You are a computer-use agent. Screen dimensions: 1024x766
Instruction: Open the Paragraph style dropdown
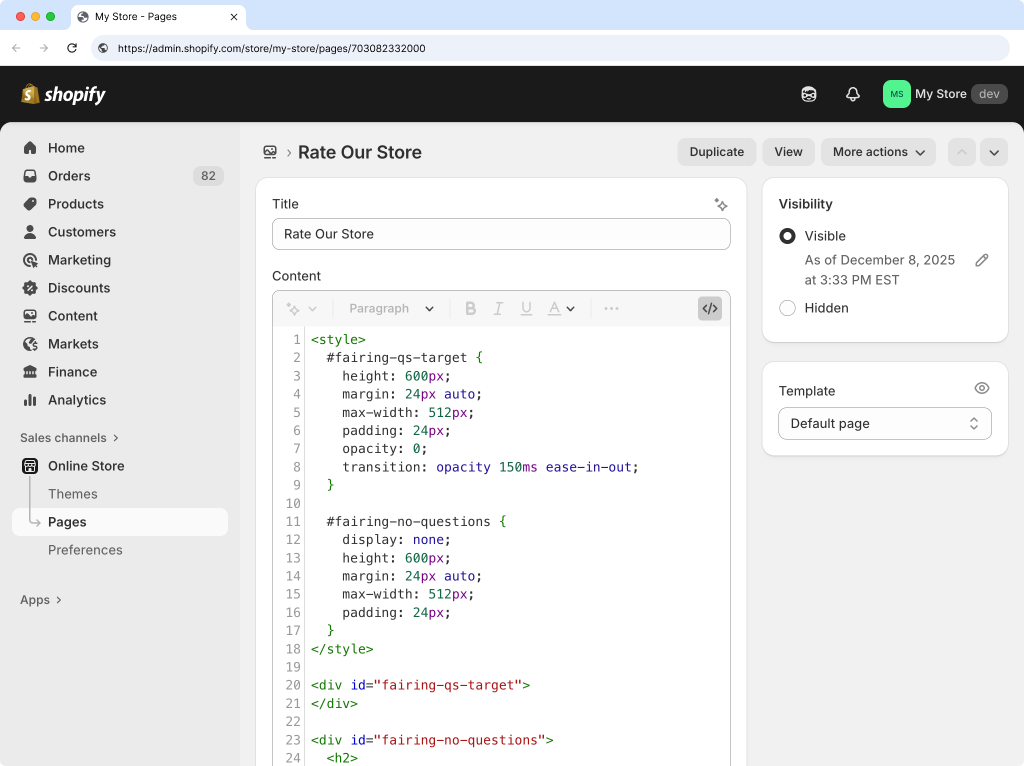pos(390,308)
